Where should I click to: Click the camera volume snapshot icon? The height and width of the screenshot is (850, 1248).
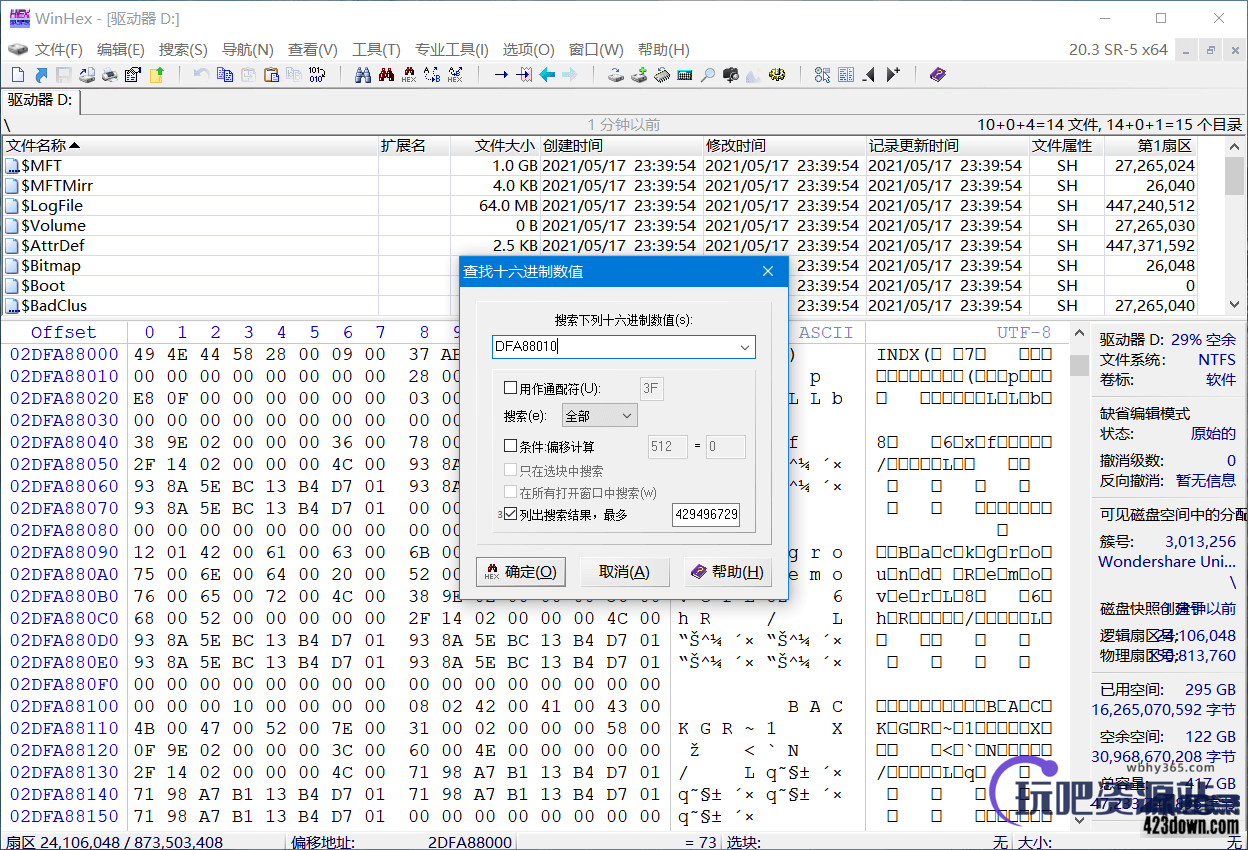(x=731, y=75)
